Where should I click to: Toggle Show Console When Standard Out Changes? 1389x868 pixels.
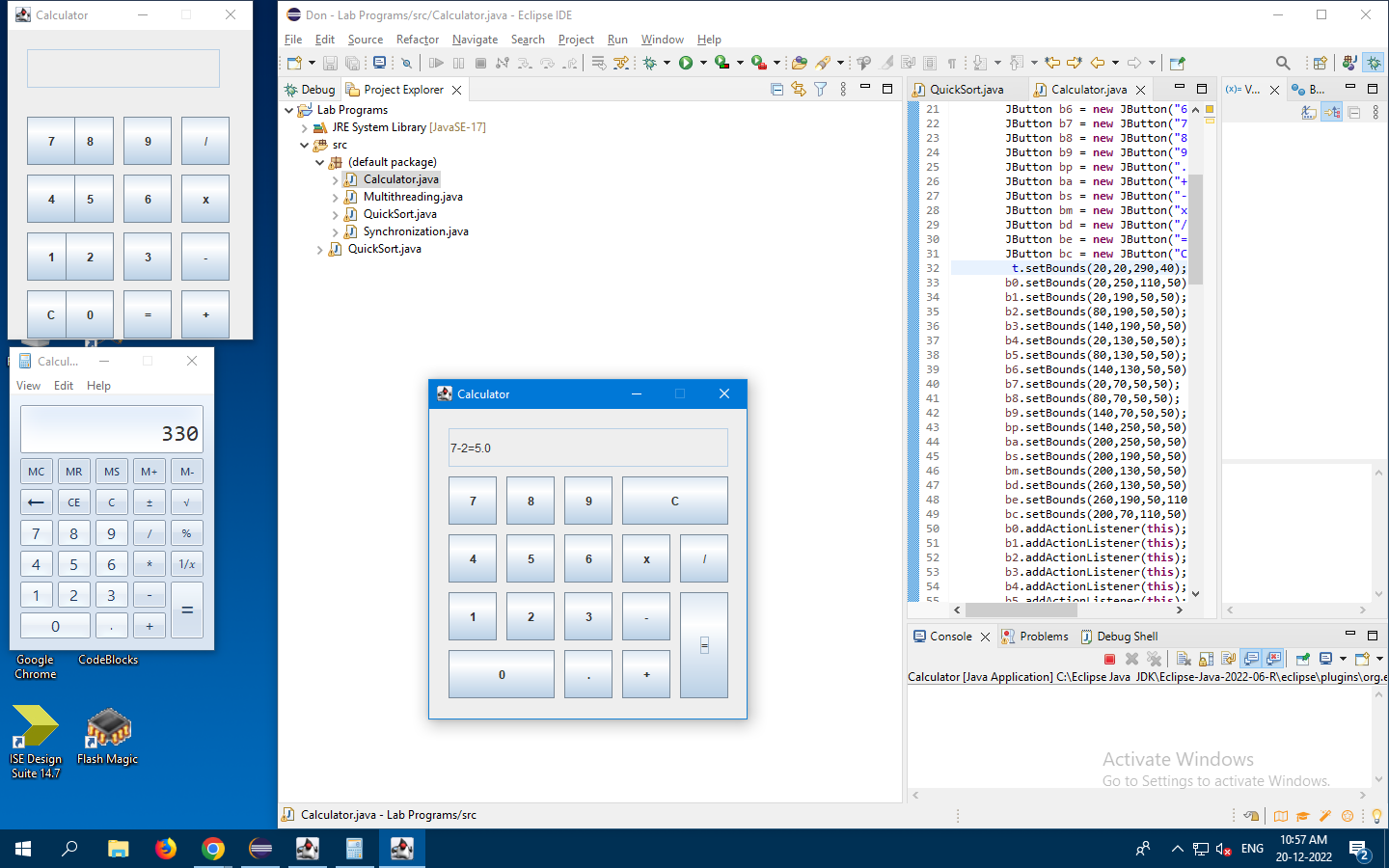pos(1251,659)
